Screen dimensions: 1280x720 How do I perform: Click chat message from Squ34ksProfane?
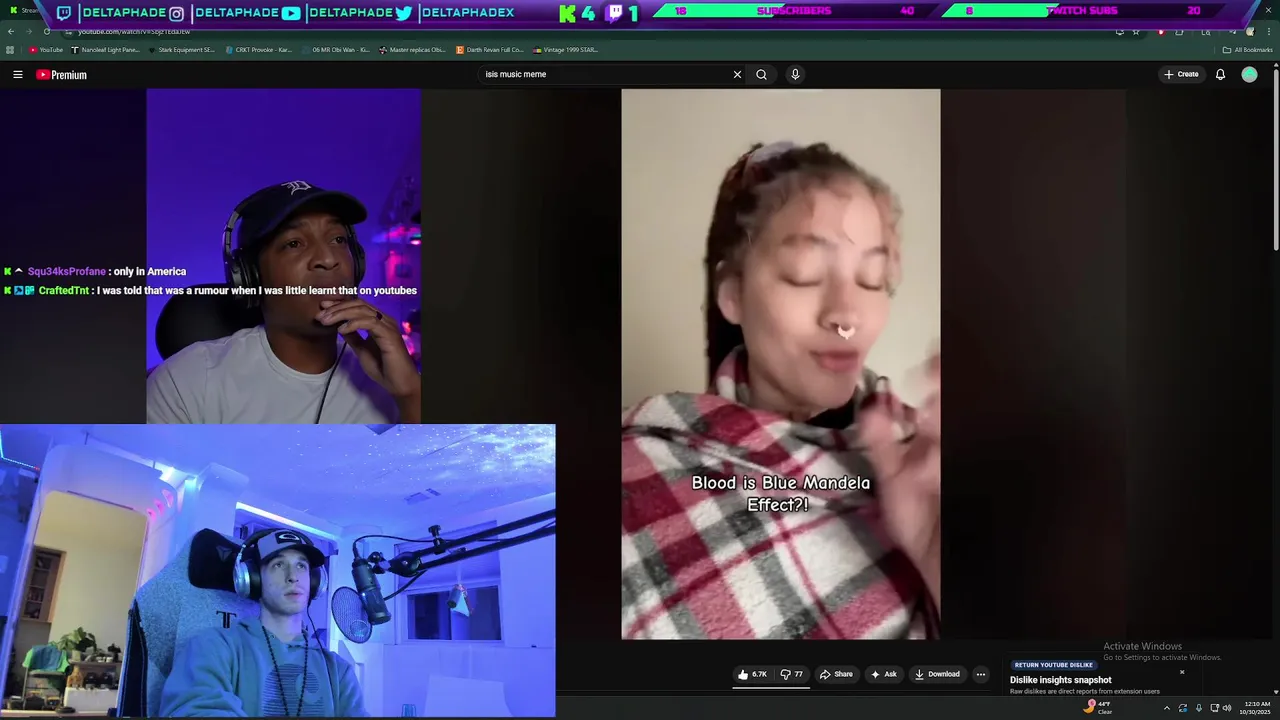pyautogui.click(x=95, y=271)
